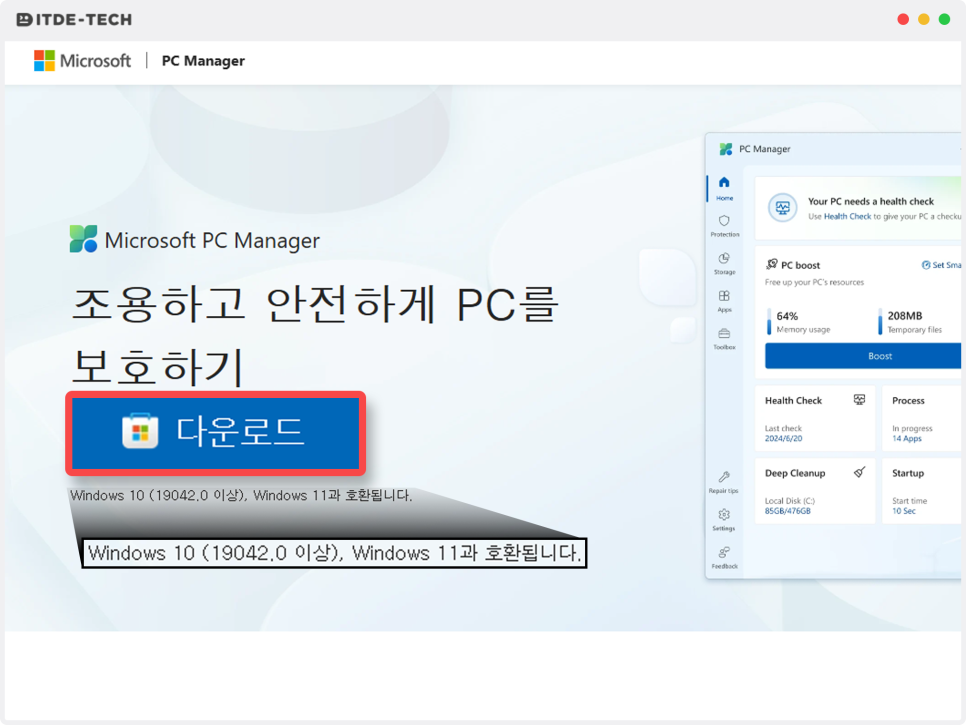Select Home in PC Manager sidebar

pyautogui.click(x=724, y=188)
